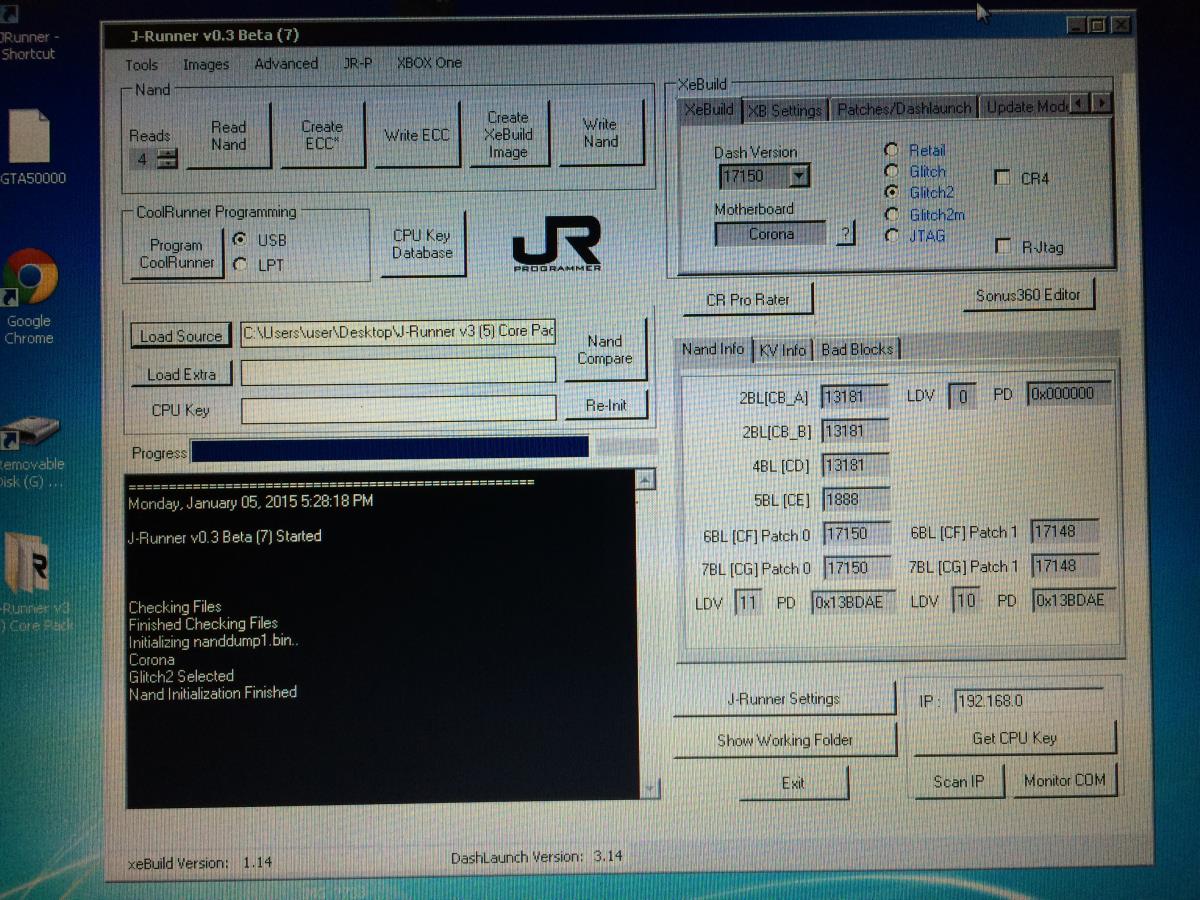Switch to the Update Mode tab
1200x900 pixels.
coord(1025,107)
